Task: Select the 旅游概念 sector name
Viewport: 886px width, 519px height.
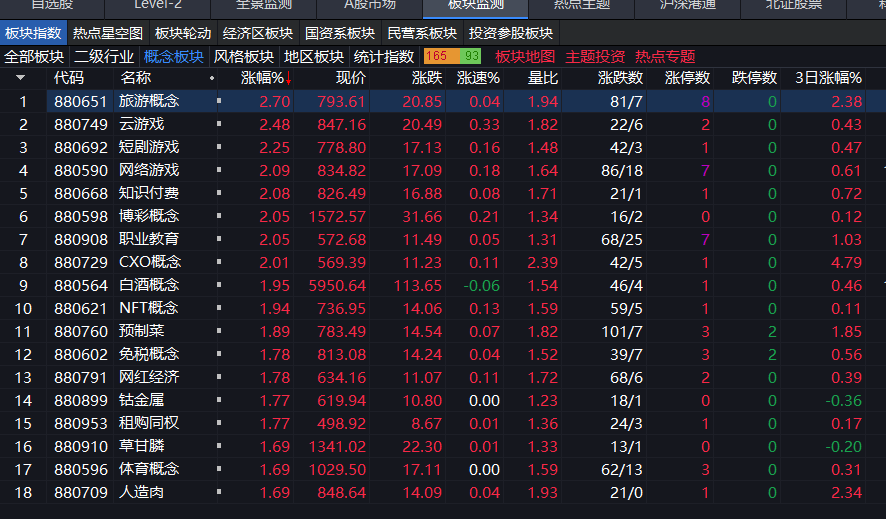Action: coord(149,101)
